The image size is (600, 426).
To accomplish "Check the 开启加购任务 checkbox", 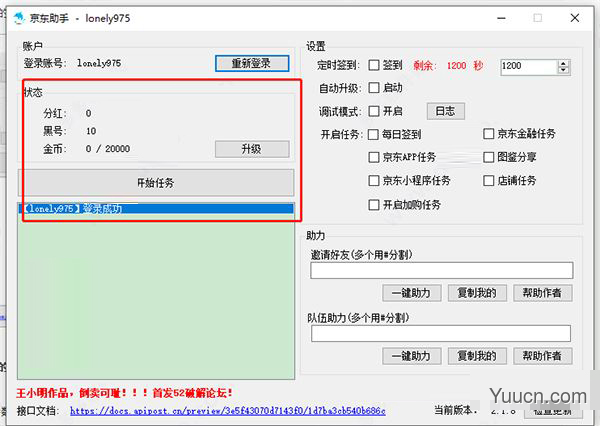I will 374,204.
